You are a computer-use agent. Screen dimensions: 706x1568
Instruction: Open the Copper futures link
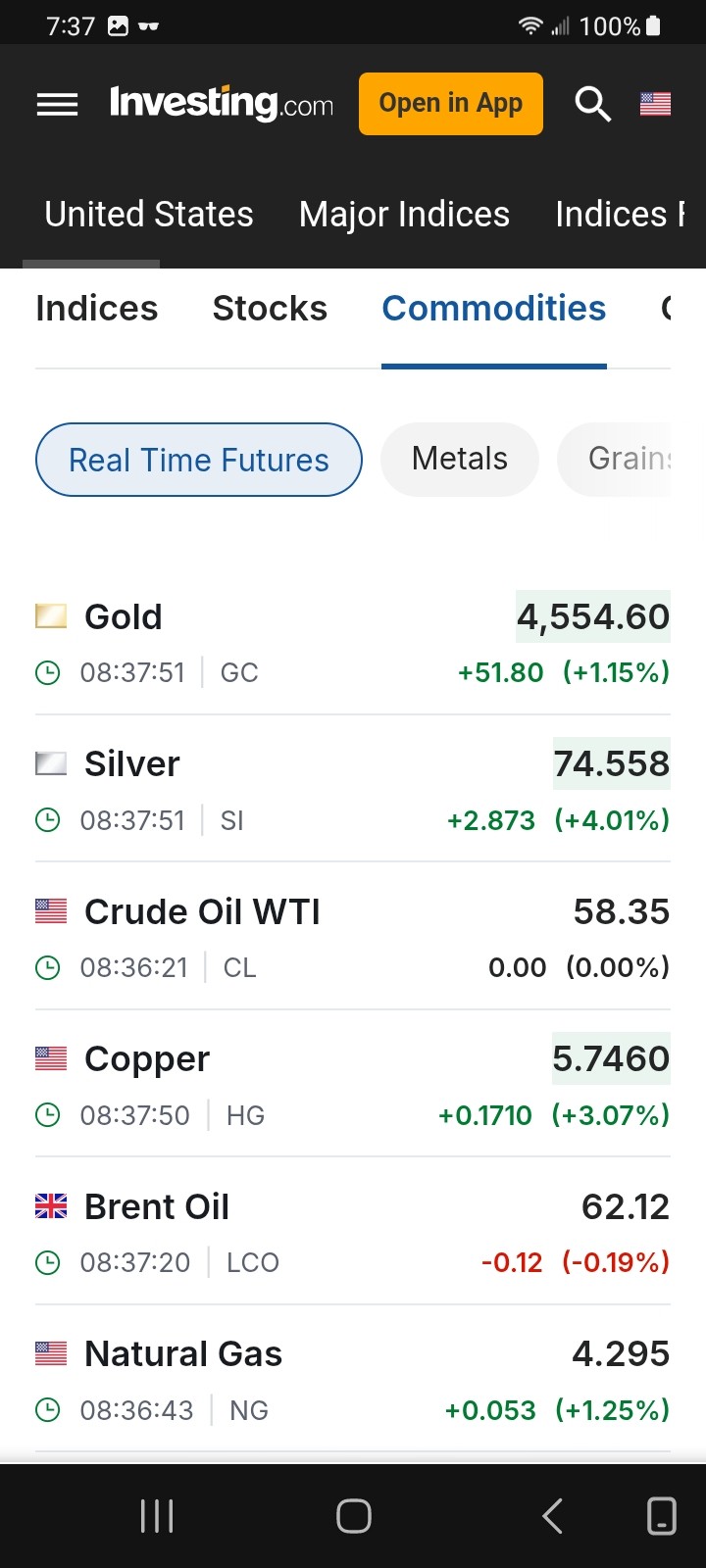pyautogui.click(x=147, y=1059)
